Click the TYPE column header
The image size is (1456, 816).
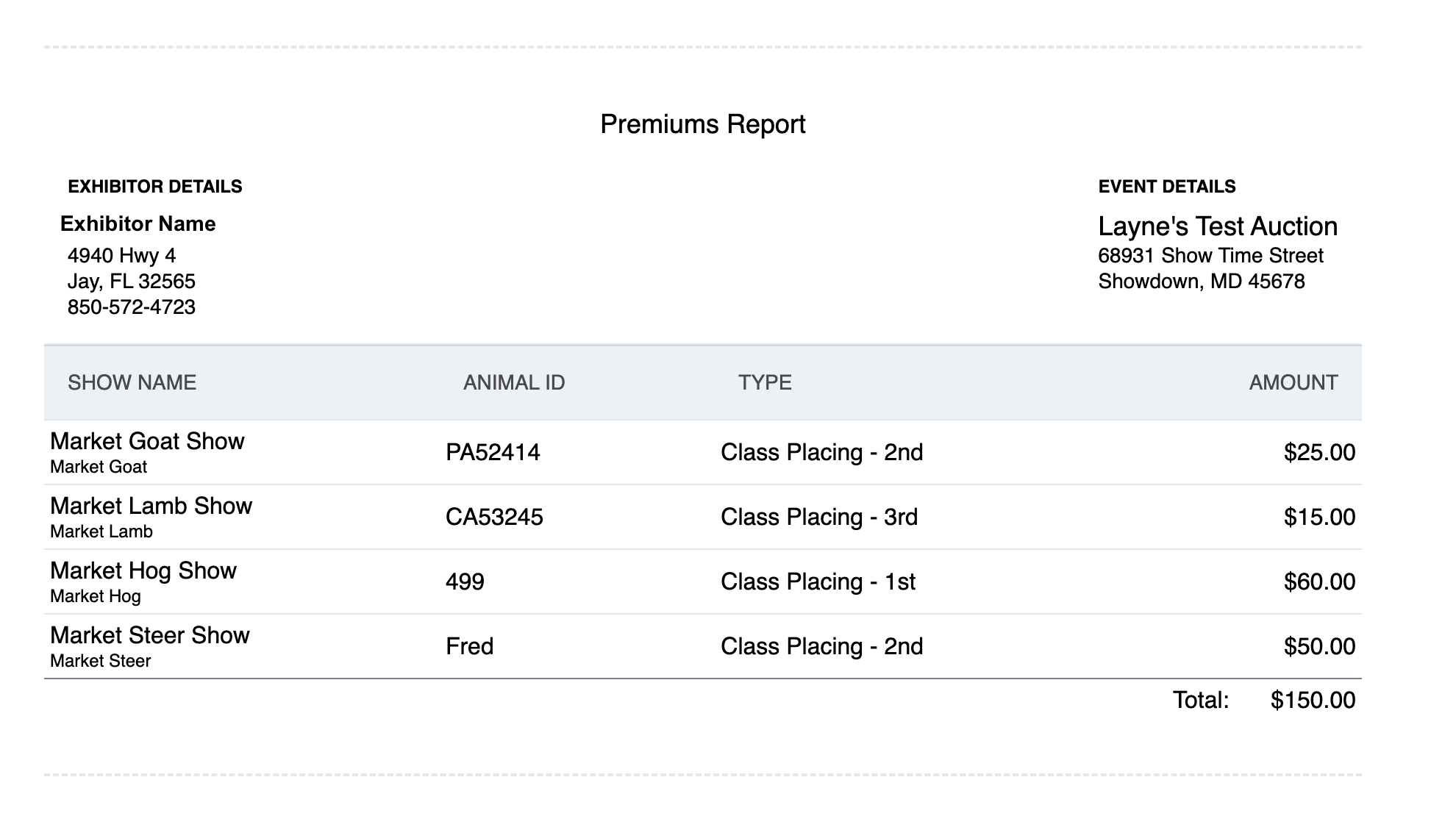pos(765,382)
